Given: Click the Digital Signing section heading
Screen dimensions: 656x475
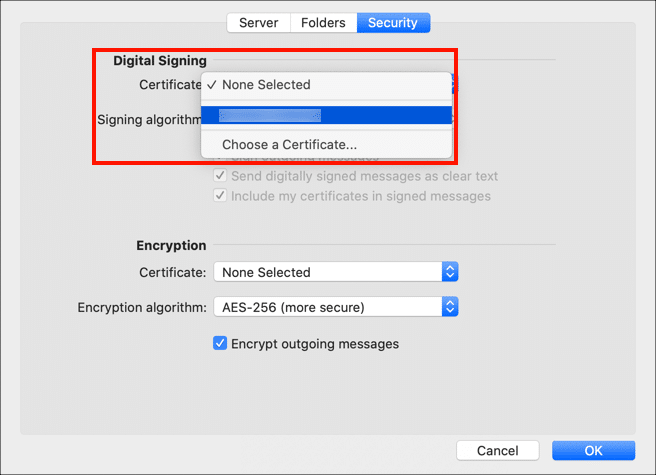Looking at the screenshot, I should (x=160, y=60).
